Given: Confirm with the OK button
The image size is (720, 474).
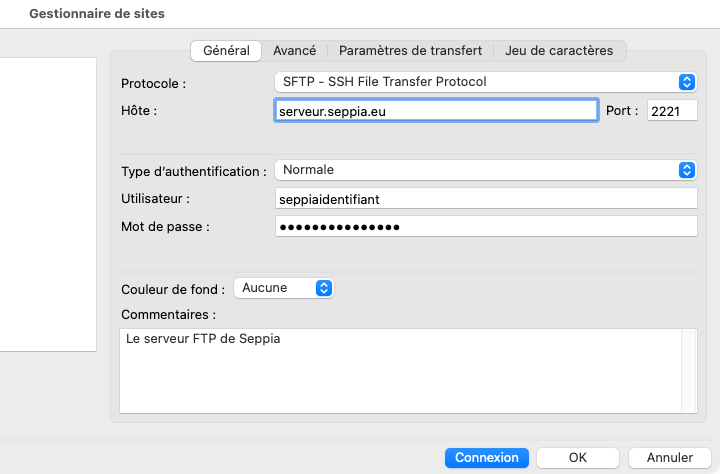Looking at the screenshot, I should pyautogui.click(x=577, y=457).
